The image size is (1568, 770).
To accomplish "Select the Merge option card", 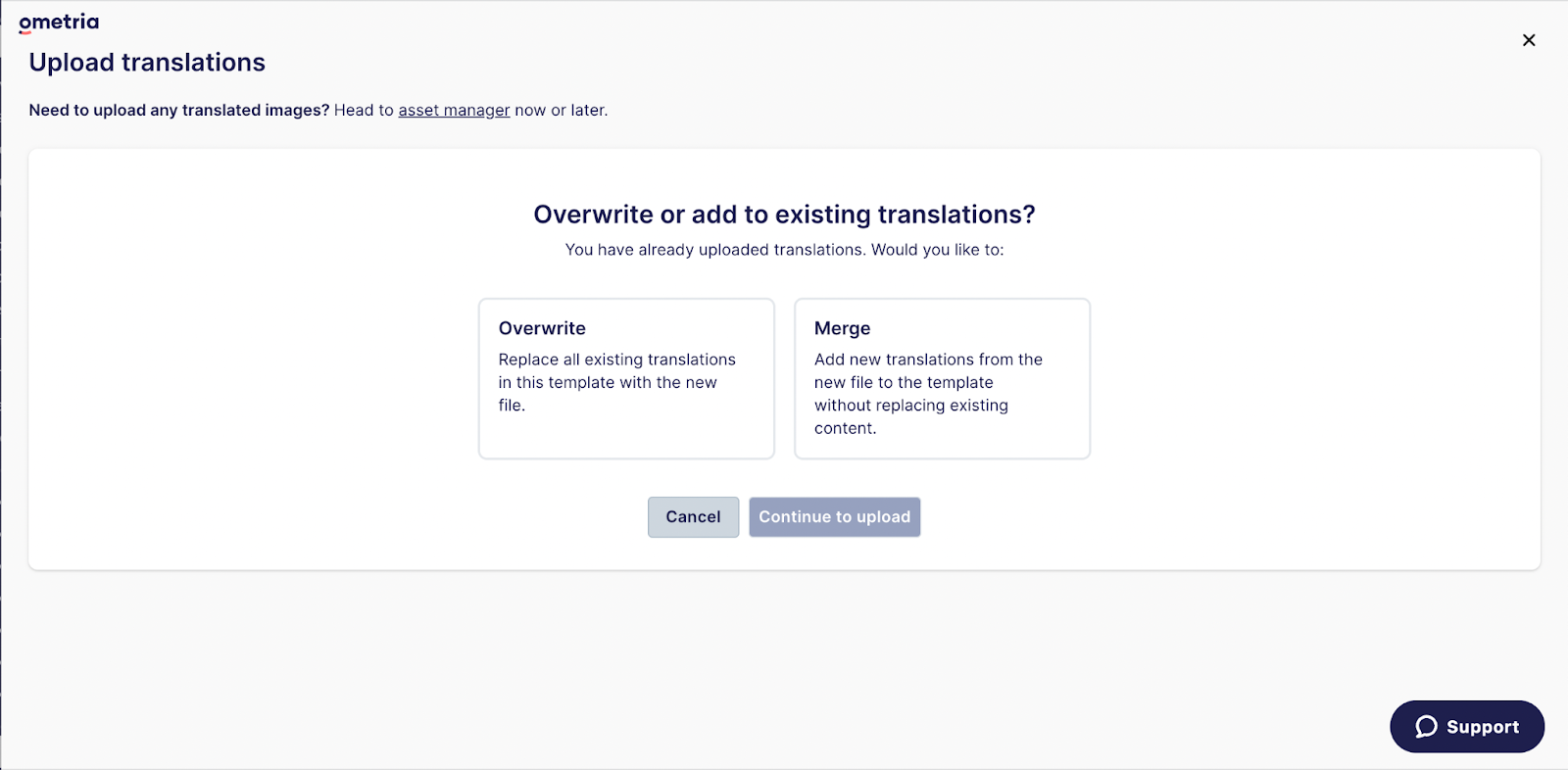I will [942, 378].
